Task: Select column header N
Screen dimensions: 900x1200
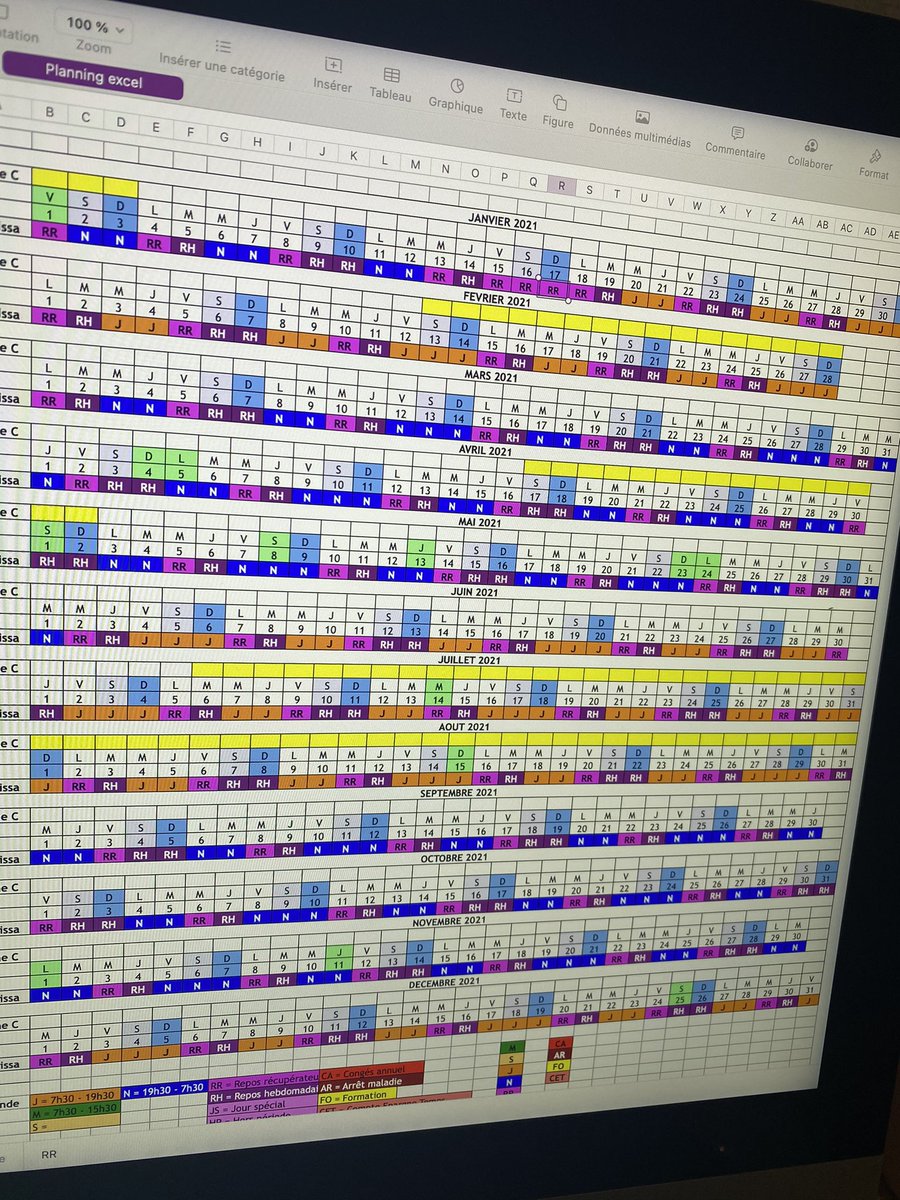Action: pos(444,168)
